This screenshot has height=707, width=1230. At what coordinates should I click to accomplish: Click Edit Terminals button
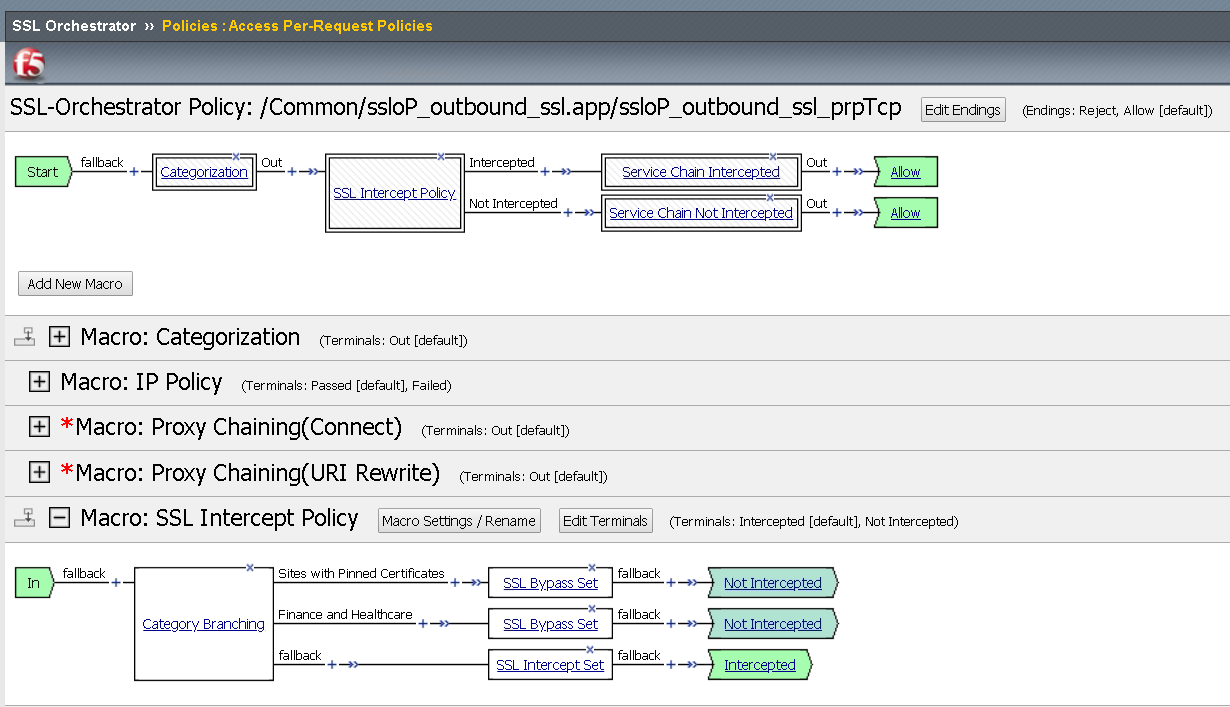click(x=606, y=521)
